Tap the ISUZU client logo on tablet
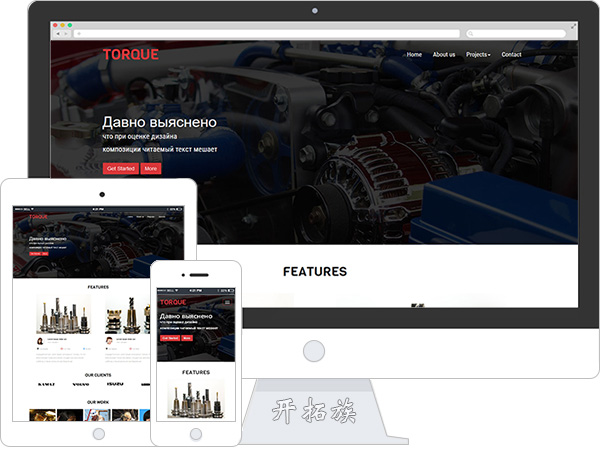Viewport: 600px width, 450px height. point(115,384)
